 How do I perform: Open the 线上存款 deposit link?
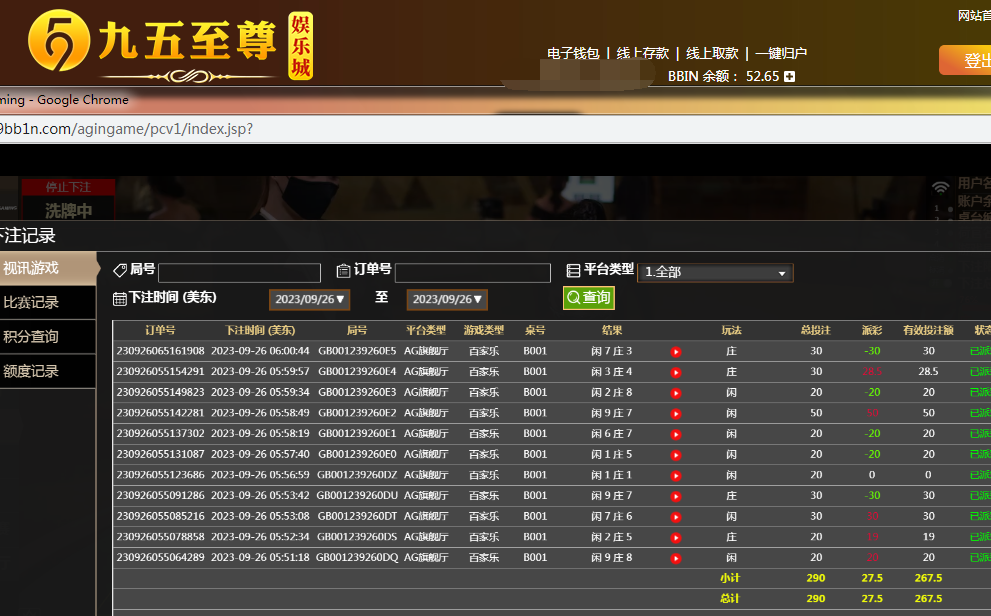(643, 53)
